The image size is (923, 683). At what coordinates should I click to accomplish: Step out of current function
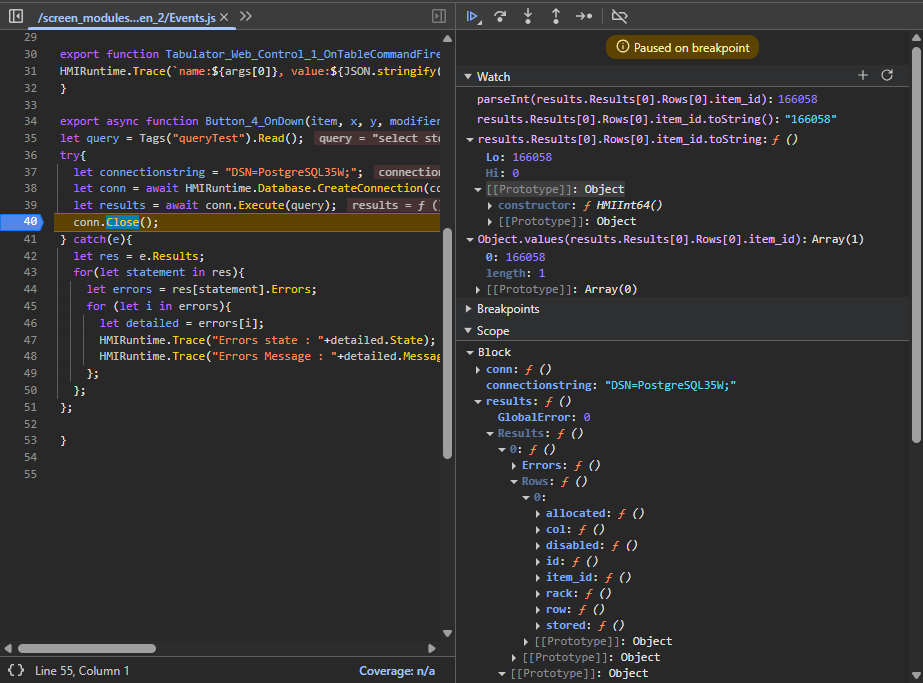pos(556,16)
